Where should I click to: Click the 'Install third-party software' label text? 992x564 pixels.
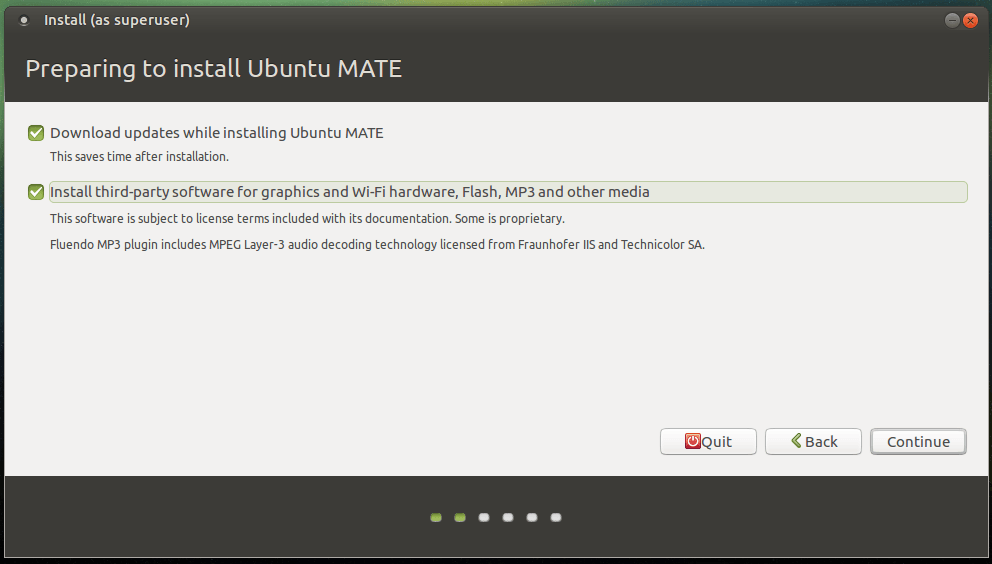350,192
